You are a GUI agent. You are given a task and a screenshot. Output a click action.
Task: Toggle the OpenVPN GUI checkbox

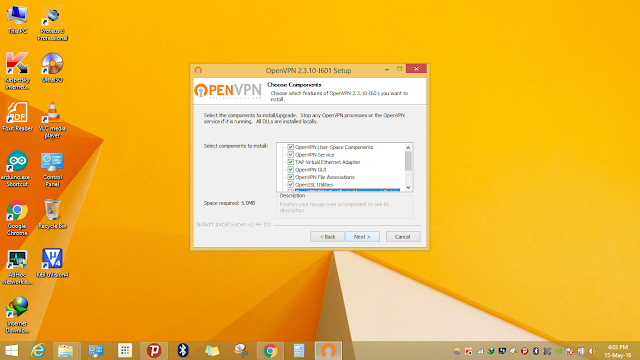291,169
